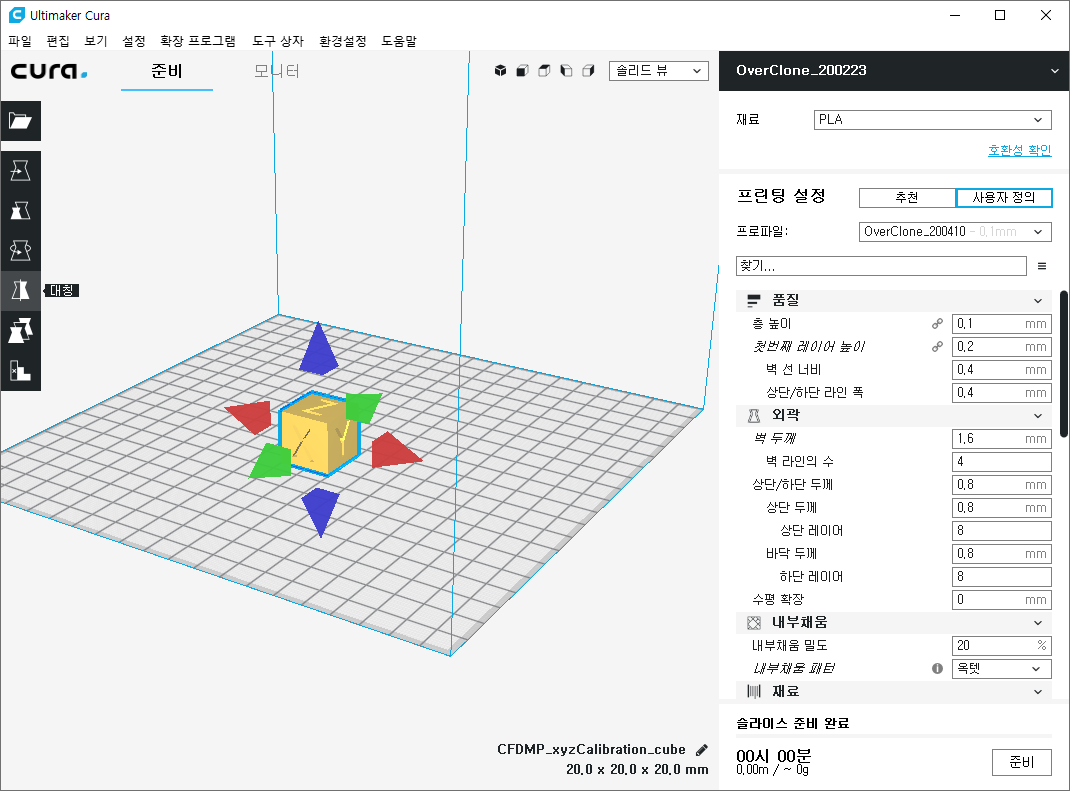1070x791 pixels.
Task: Collapse the 외곽 settings section
Action: [893, 415]
